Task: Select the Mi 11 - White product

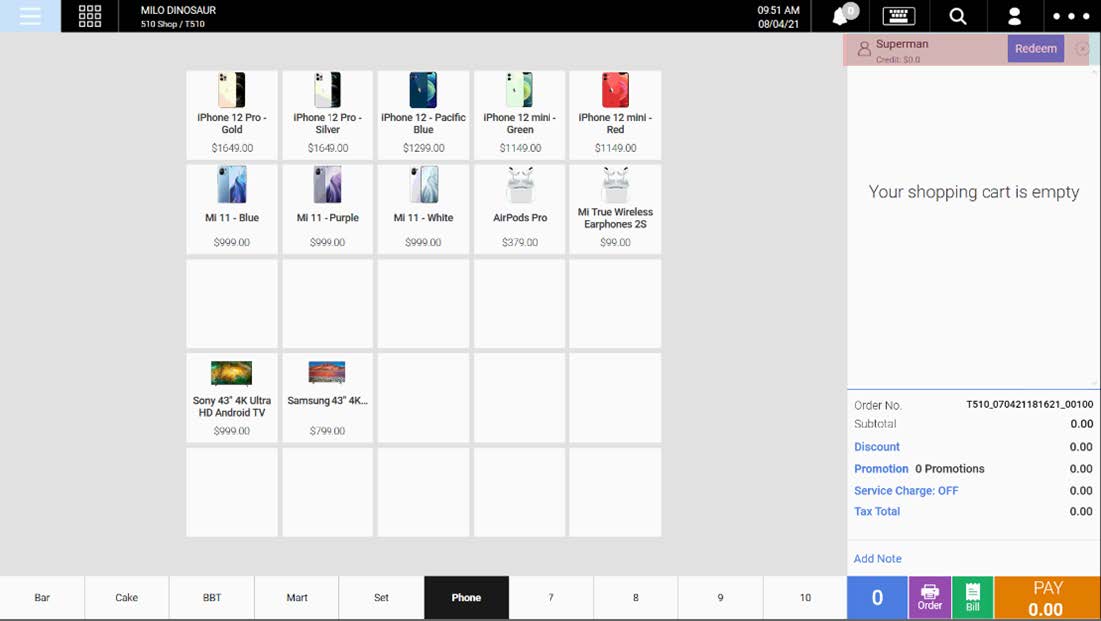Action: (x=423, y=209)
